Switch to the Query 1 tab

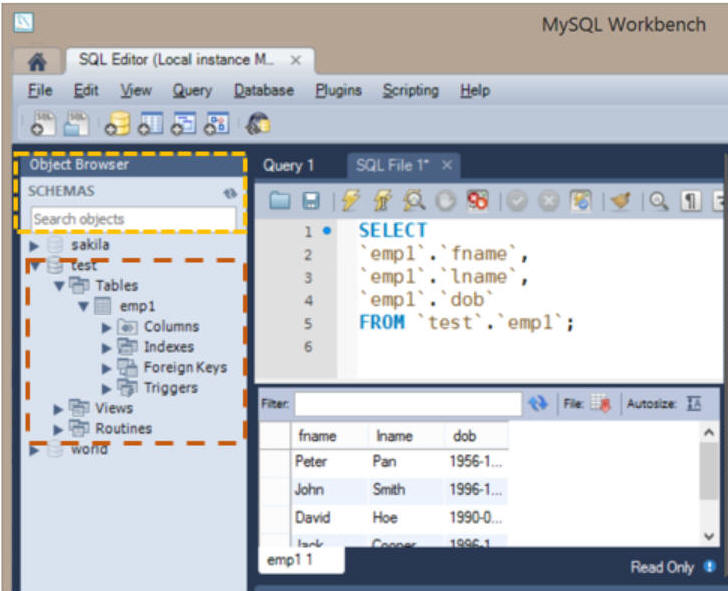pos(288,165)
